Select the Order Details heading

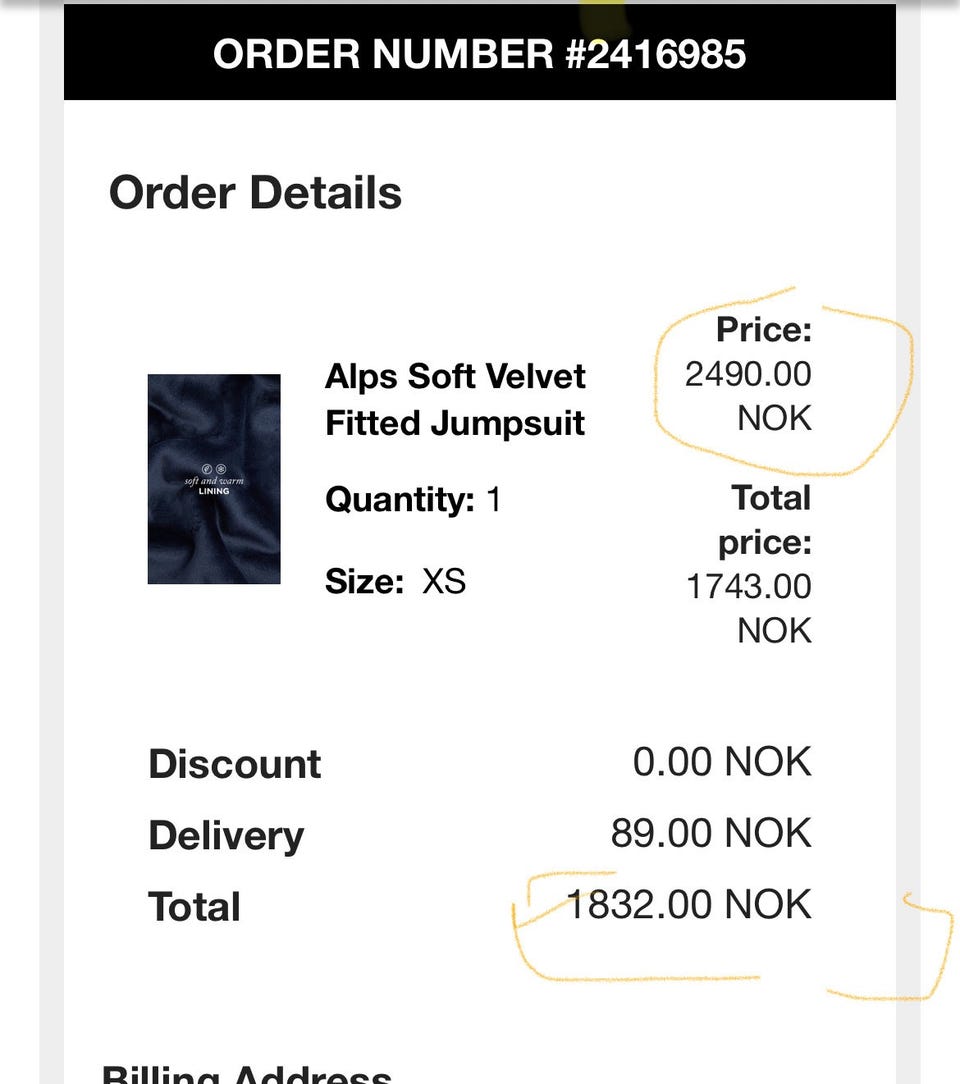[255, 192]
